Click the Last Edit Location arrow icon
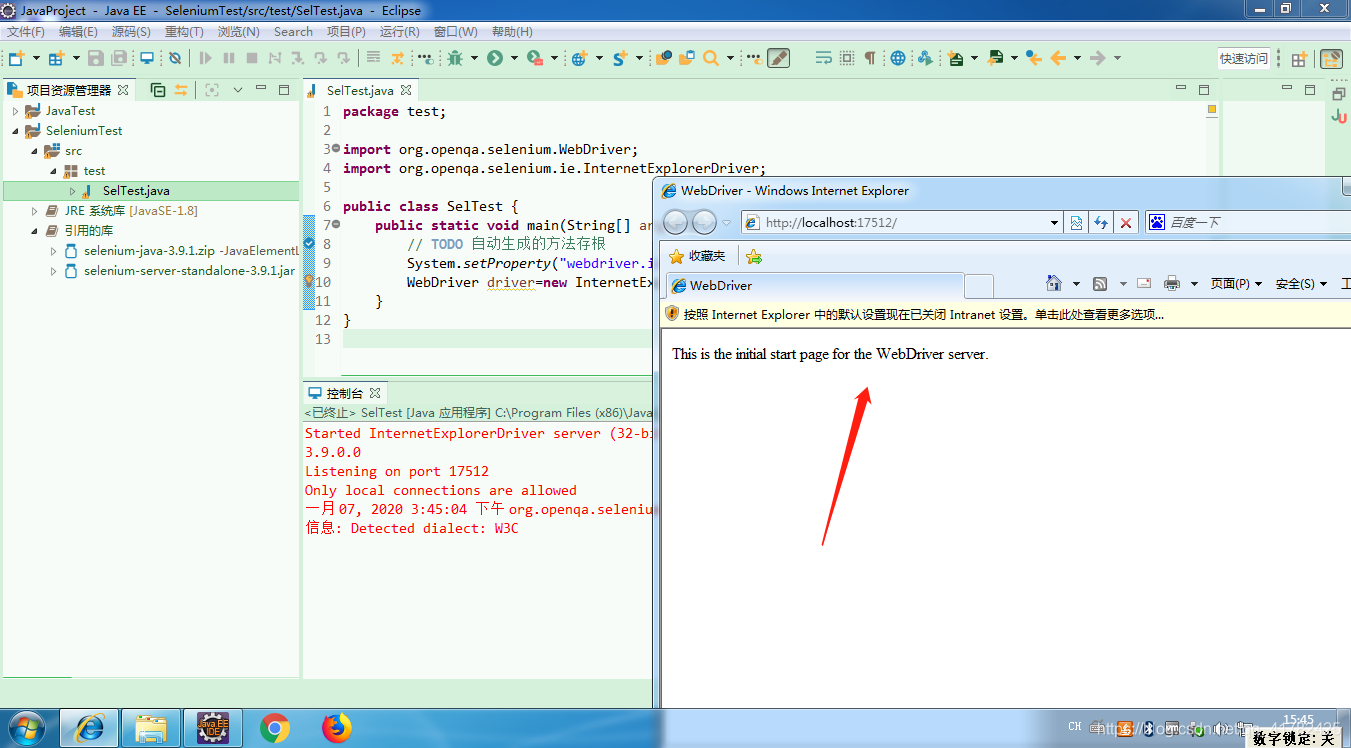Viewport: 1351px width, 748px height. [1034, 58]
